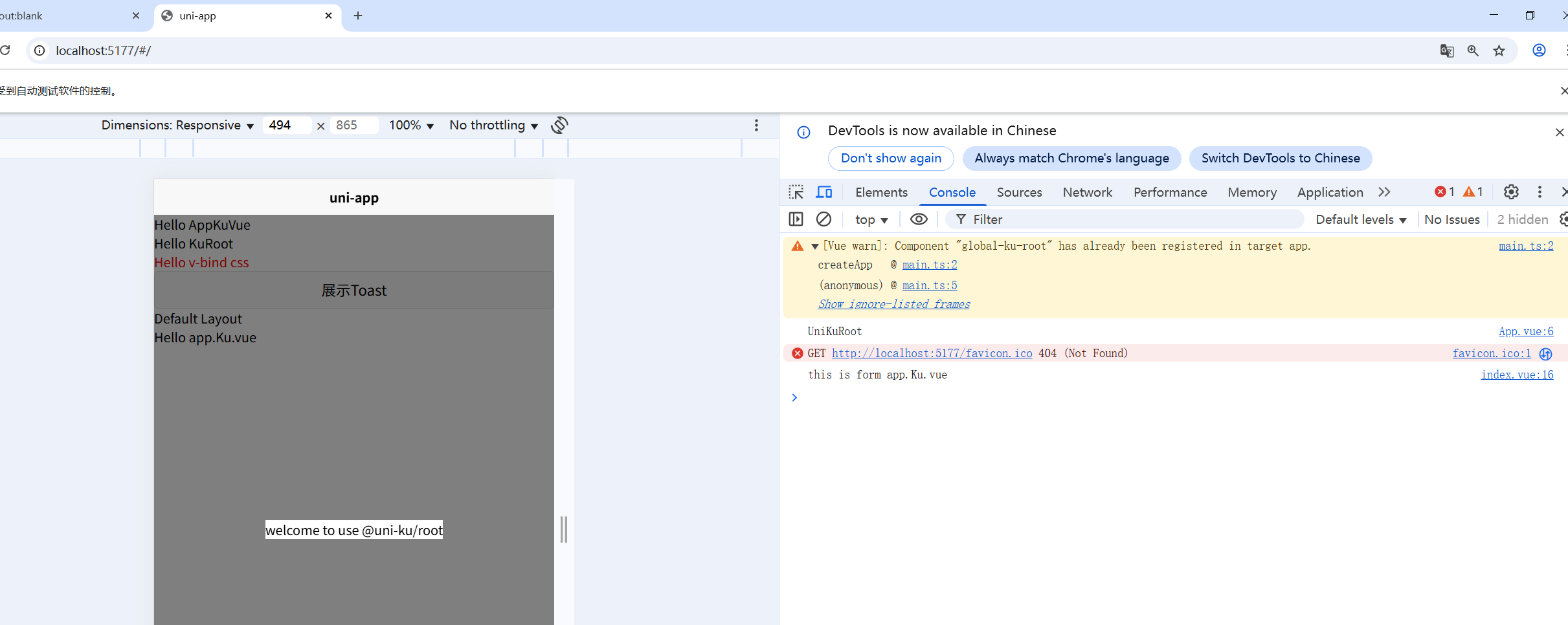The height and width of the screenshot is (625, 1568).
Task: Open DevTools settings gear icon
Action: (1510, 192)
